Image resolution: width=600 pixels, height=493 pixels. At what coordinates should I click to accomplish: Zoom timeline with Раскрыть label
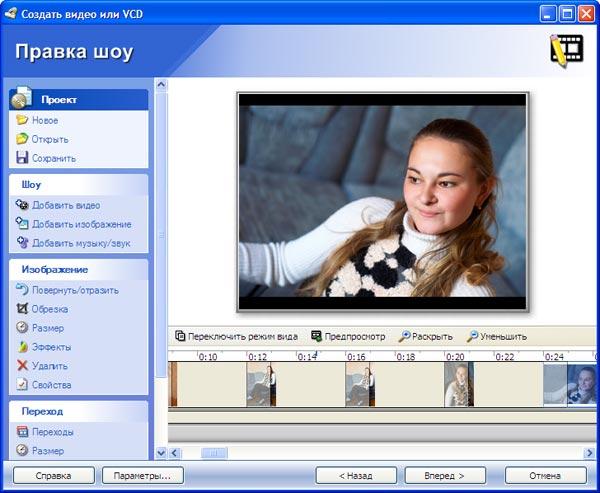[x=432, y=336]
